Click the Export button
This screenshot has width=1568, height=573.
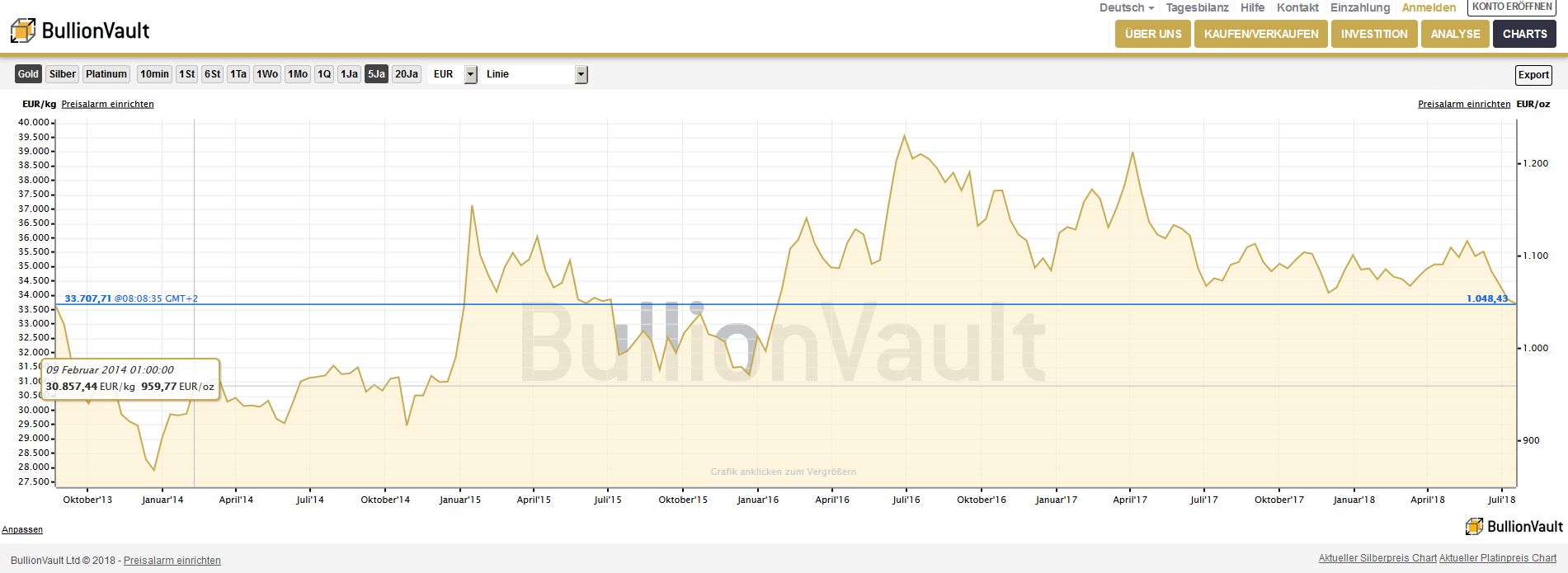(x=1533, y=75)
